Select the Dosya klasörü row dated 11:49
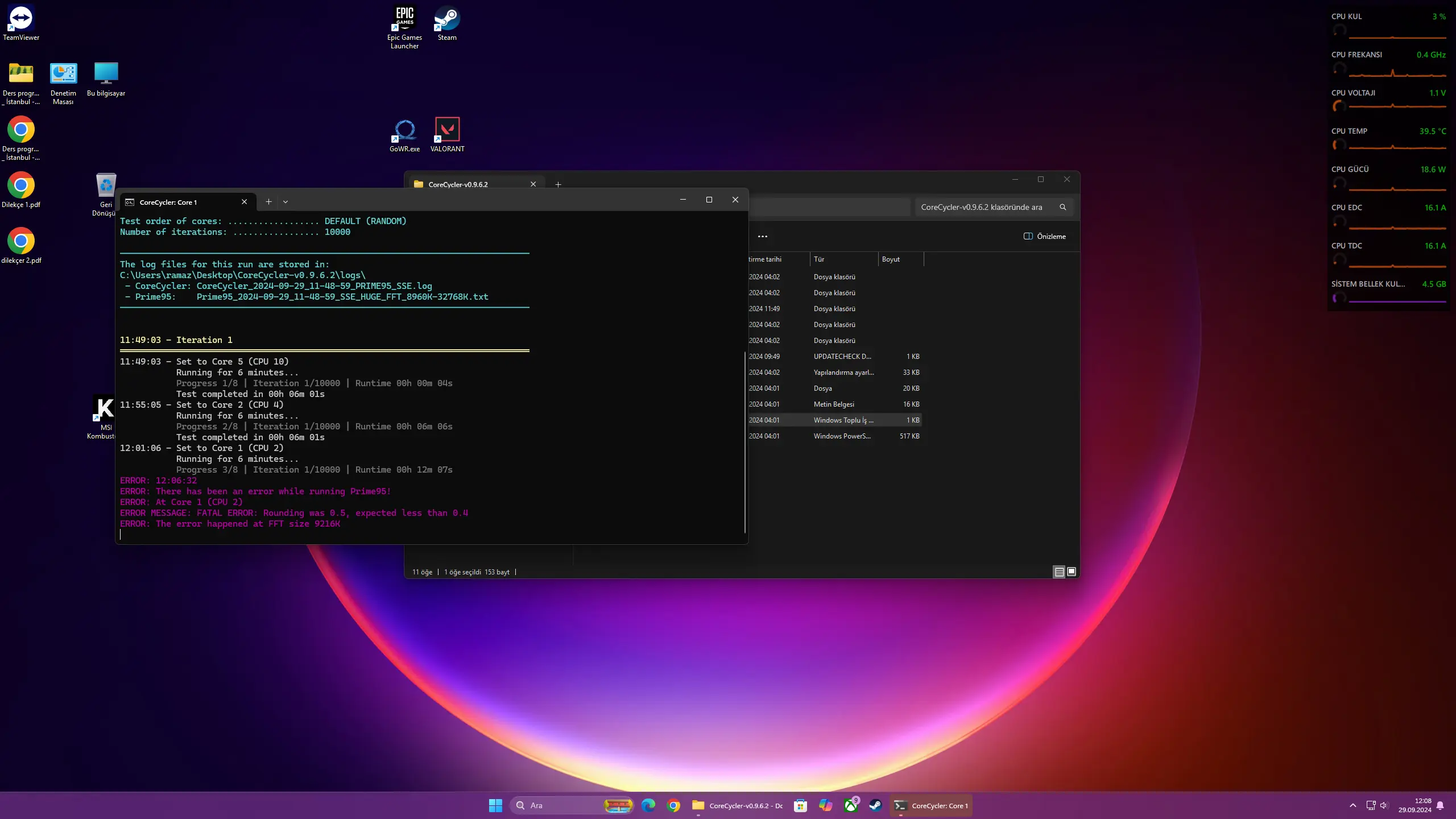The height and width of the screenshot is (819, 1456). pos(834,309)
